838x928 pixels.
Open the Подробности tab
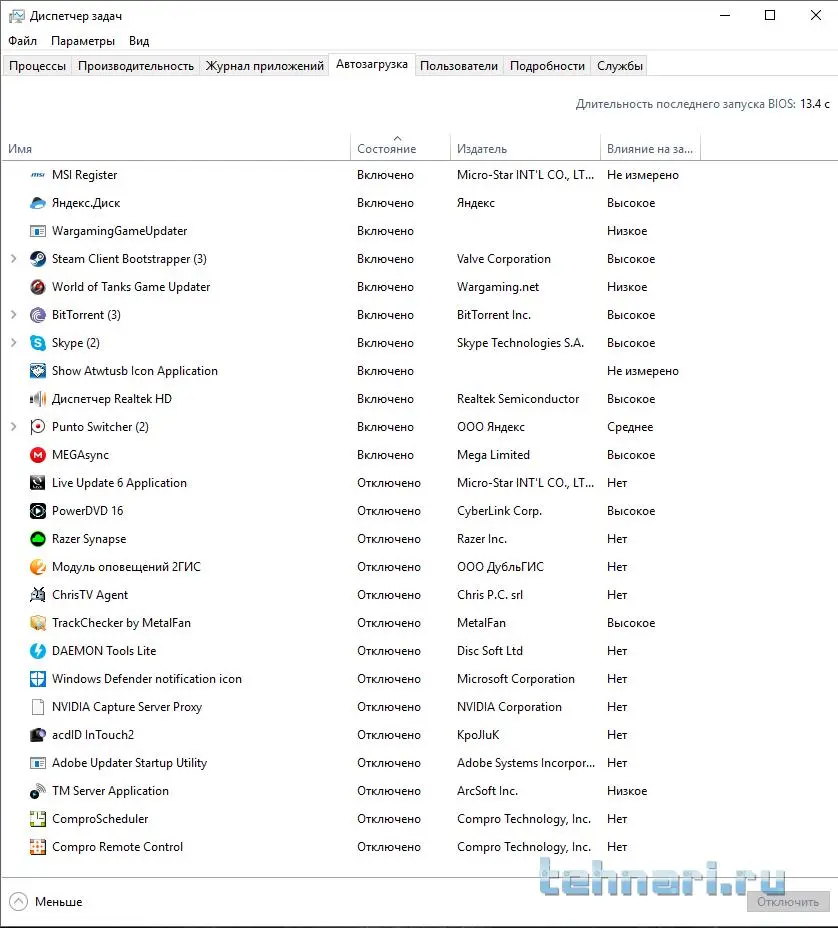tap(547, 66)
